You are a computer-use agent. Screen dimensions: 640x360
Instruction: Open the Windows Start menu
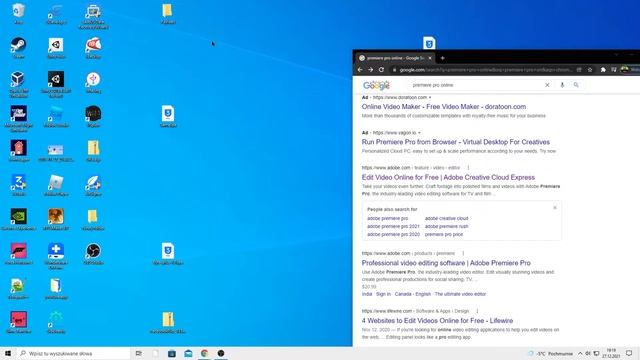click(x=7, y=353)
